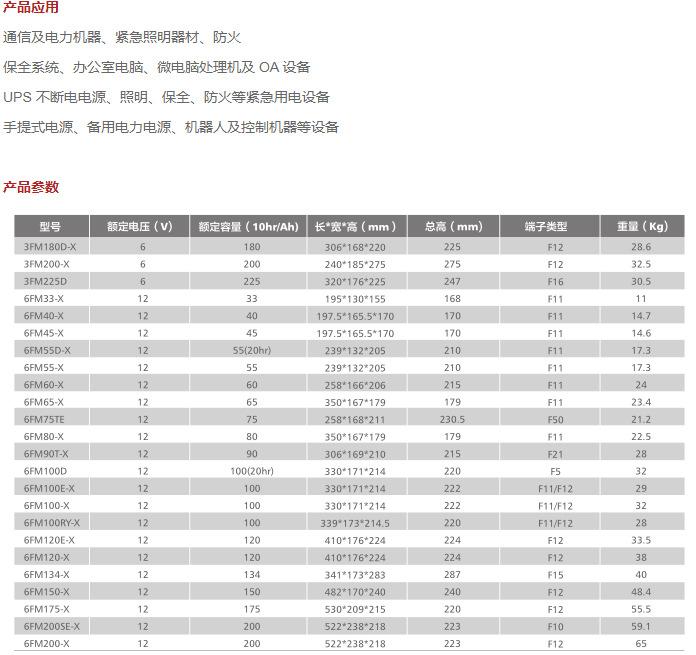Click dimension cell 530*209*215
Viewport: 696px width, 655px height.
[x=355, y=609]
